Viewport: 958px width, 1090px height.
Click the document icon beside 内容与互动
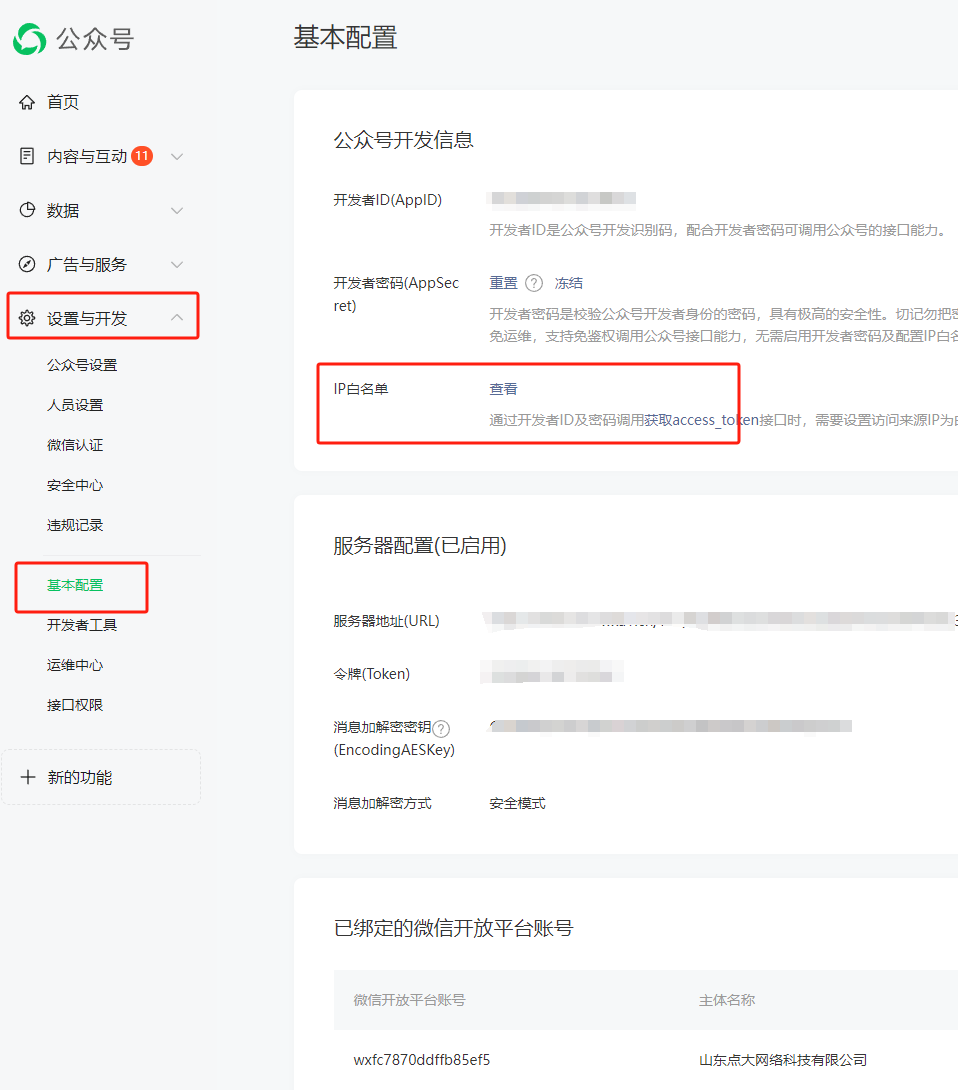27,156
